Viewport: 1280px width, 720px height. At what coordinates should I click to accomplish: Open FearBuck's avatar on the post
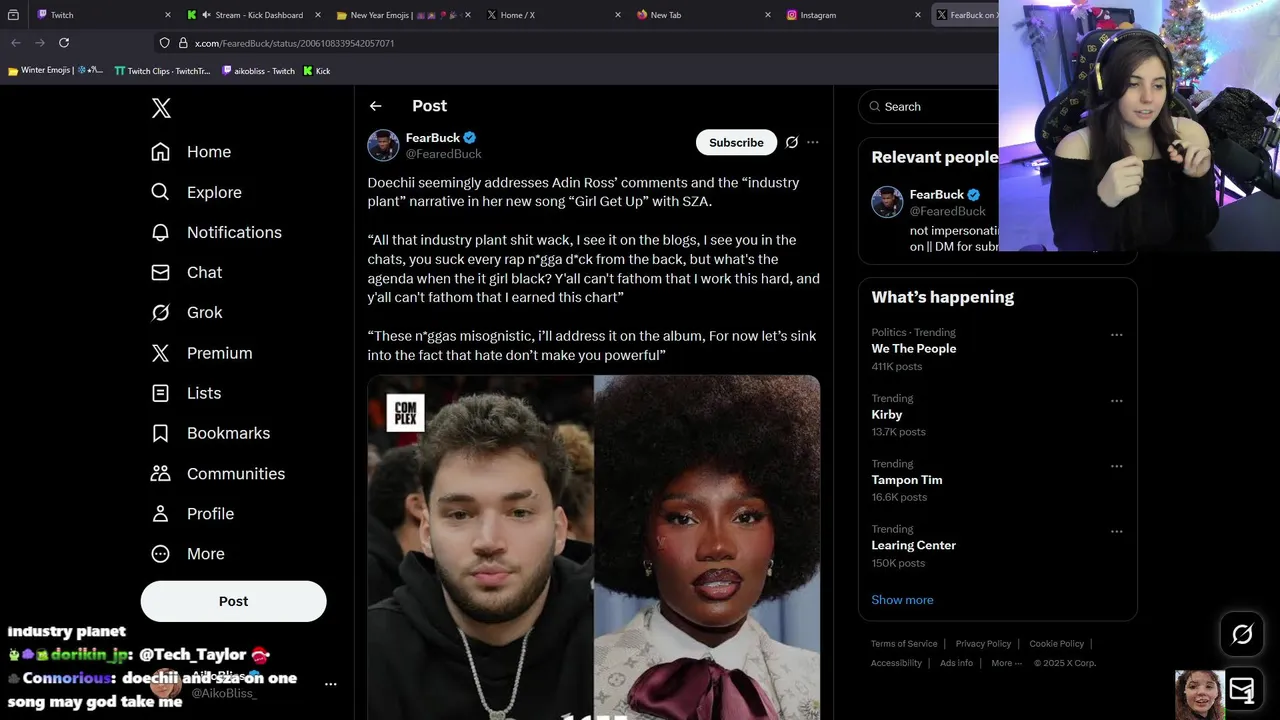[x=383, y=145]
